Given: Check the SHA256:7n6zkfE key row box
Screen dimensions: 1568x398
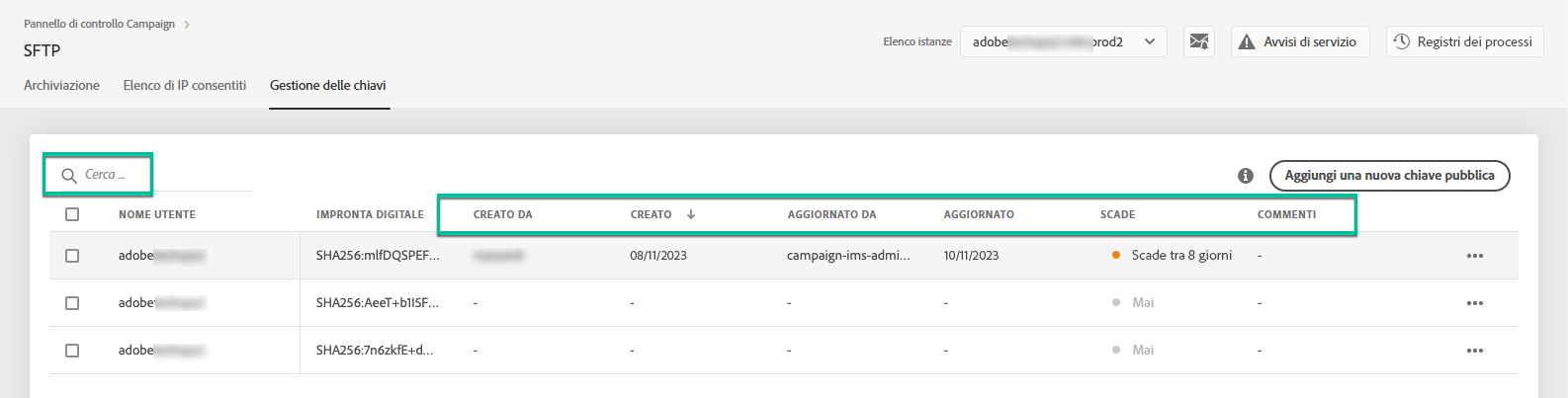Looking at the screenshot, I should click(x=72, y=351).
